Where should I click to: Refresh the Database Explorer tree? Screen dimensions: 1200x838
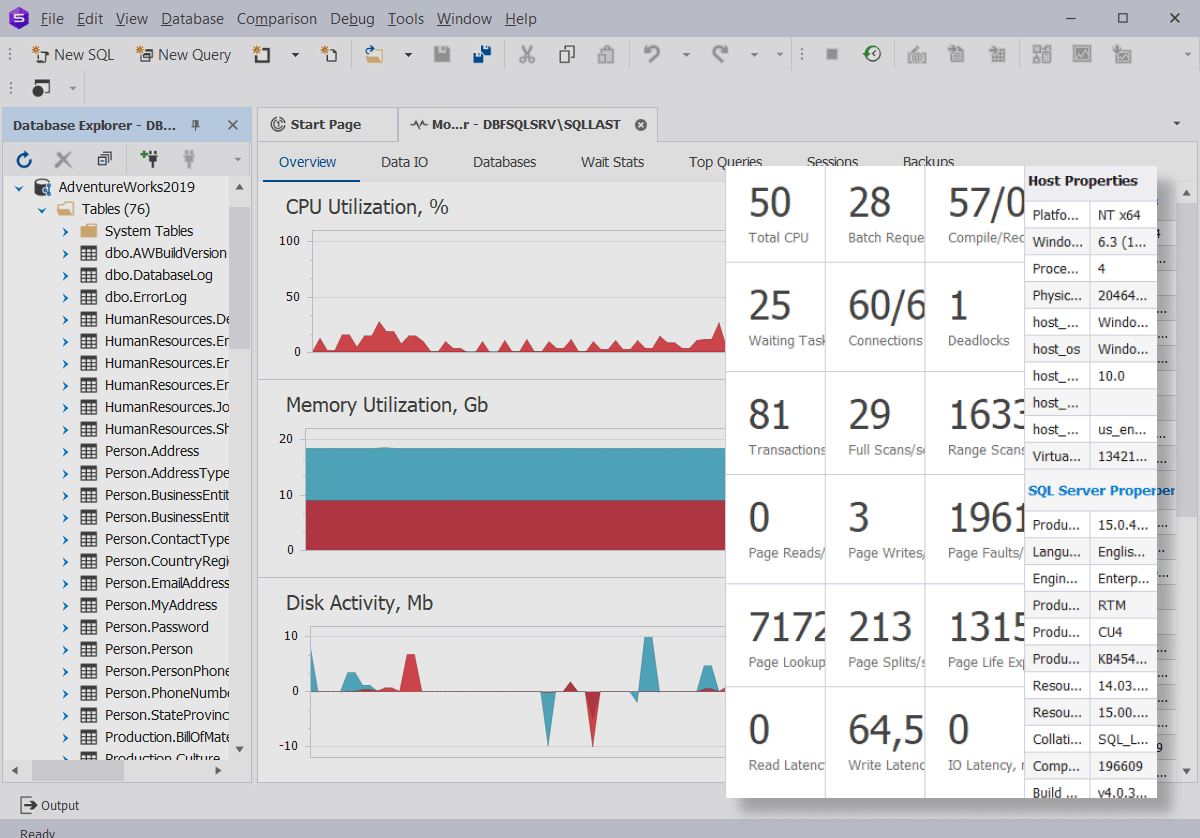pyautogui.click(x=22, y=158)
